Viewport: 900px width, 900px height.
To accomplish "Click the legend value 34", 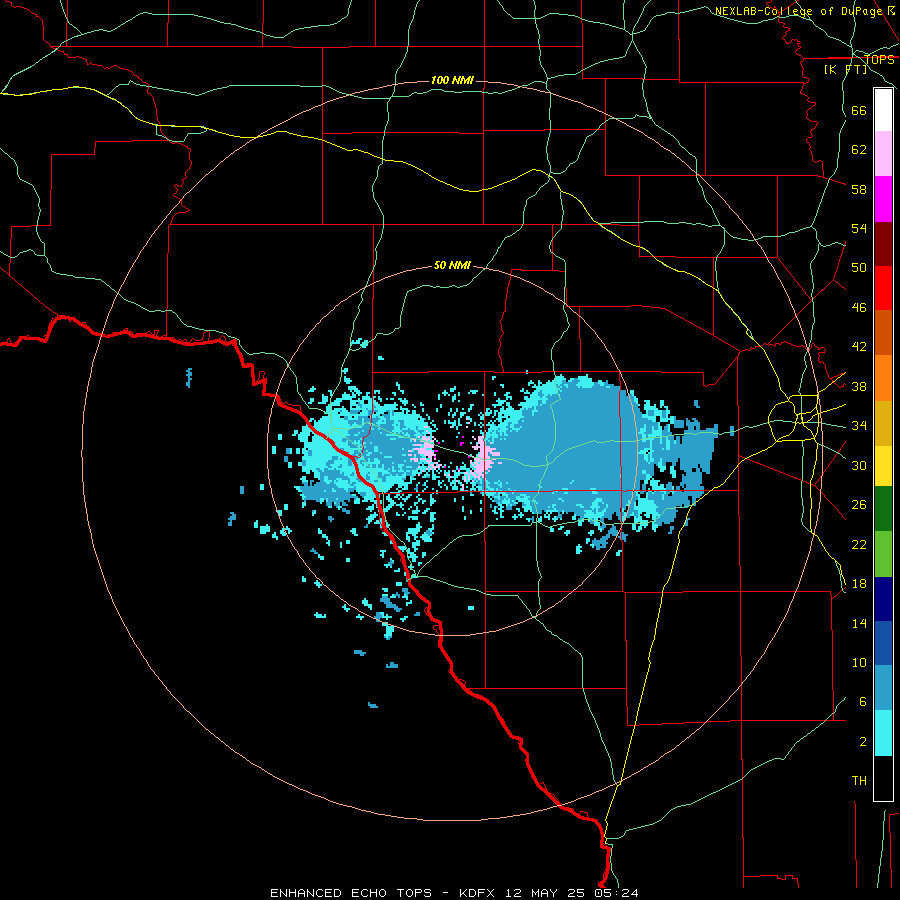I will tap(859, 425).
